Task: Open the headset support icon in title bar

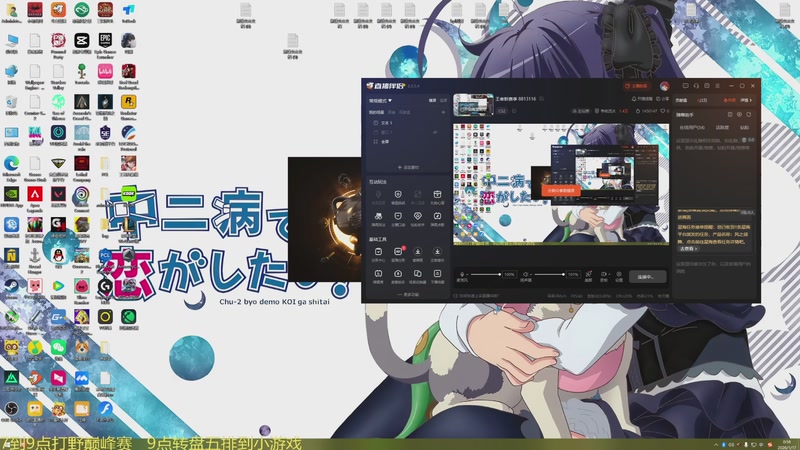Action: pyautogui.click(x=696, y=86)
